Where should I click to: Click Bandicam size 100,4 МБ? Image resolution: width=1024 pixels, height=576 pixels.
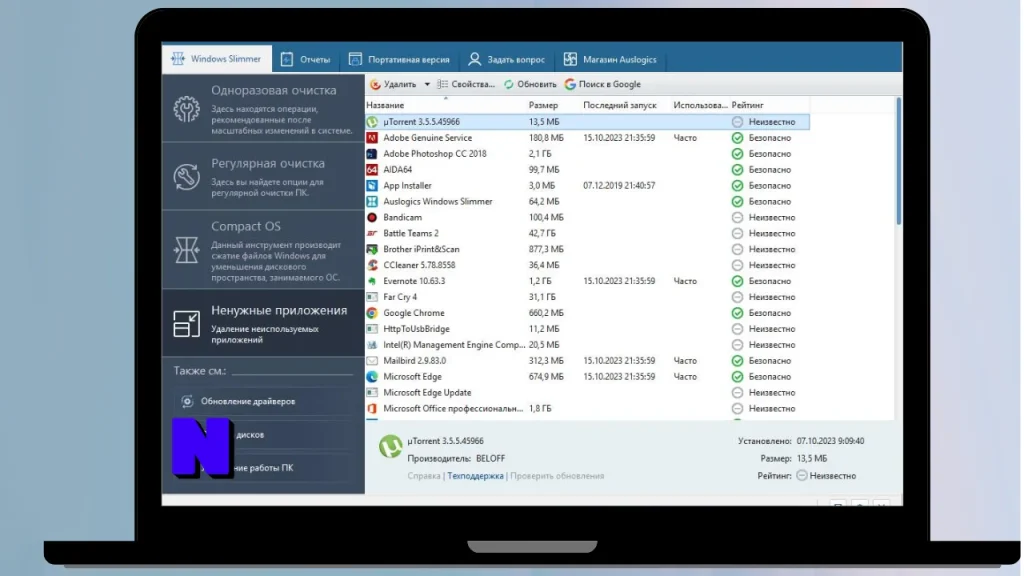546,217
